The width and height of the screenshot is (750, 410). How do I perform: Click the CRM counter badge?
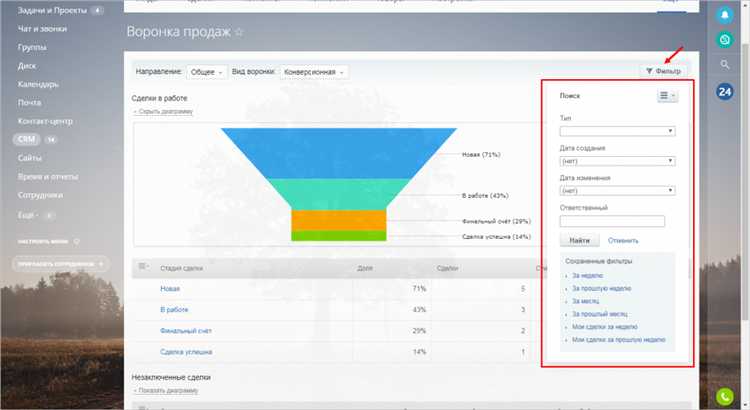51,140
